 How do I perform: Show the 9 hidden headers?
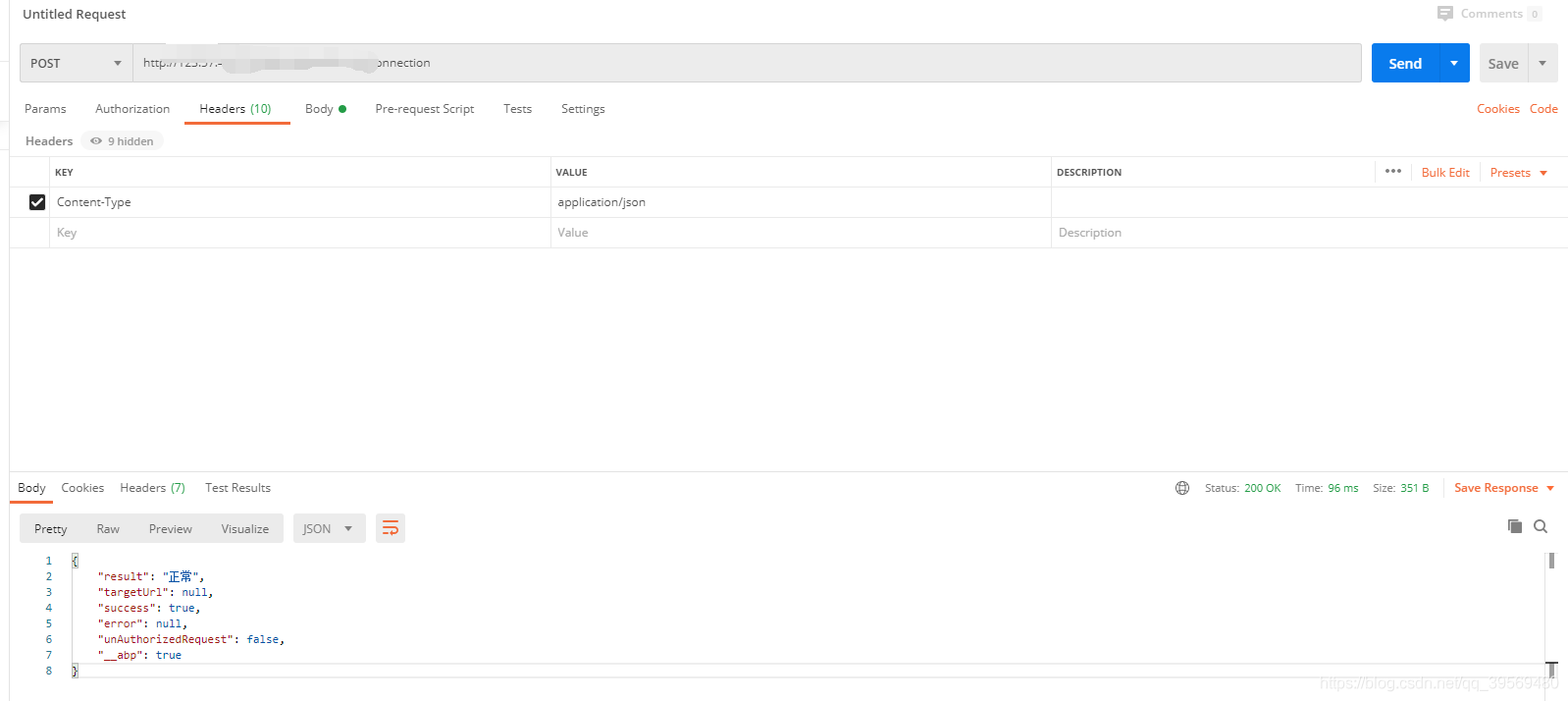[x=123, y=141]
